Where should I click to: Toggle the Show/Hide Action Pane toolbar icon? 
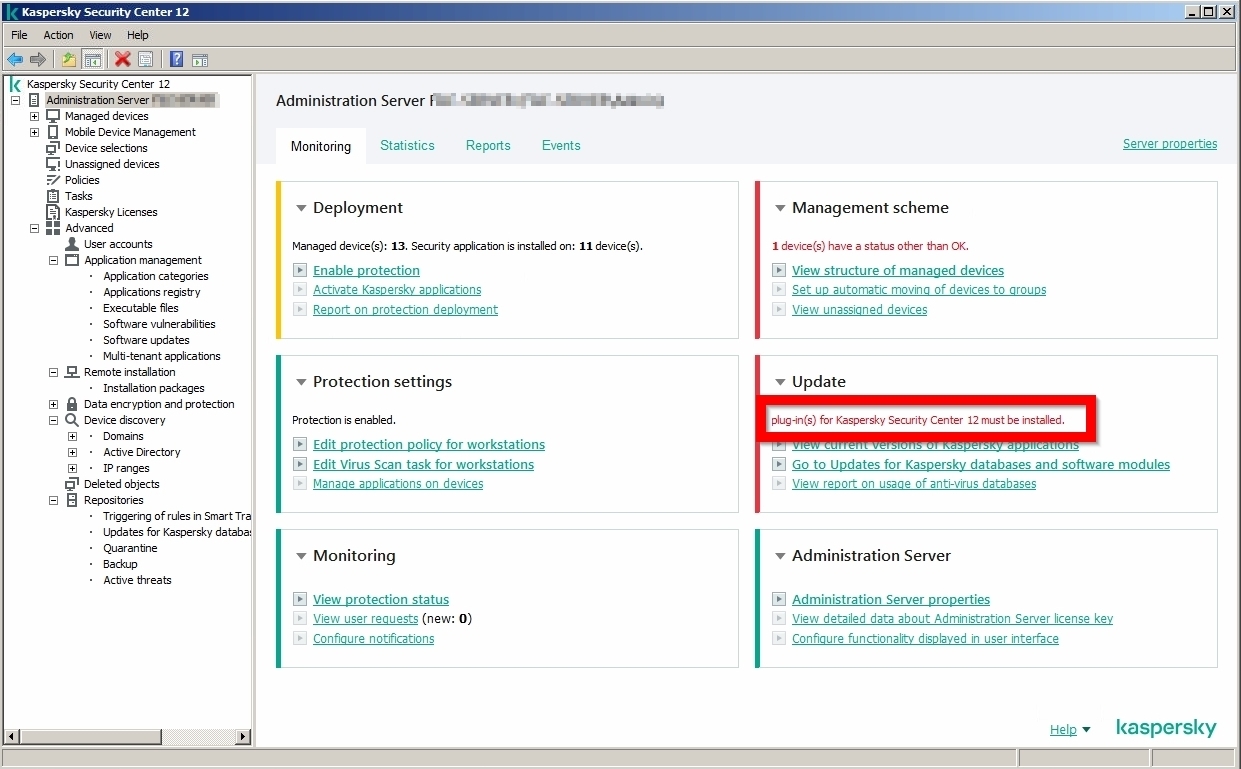[200, 60]
